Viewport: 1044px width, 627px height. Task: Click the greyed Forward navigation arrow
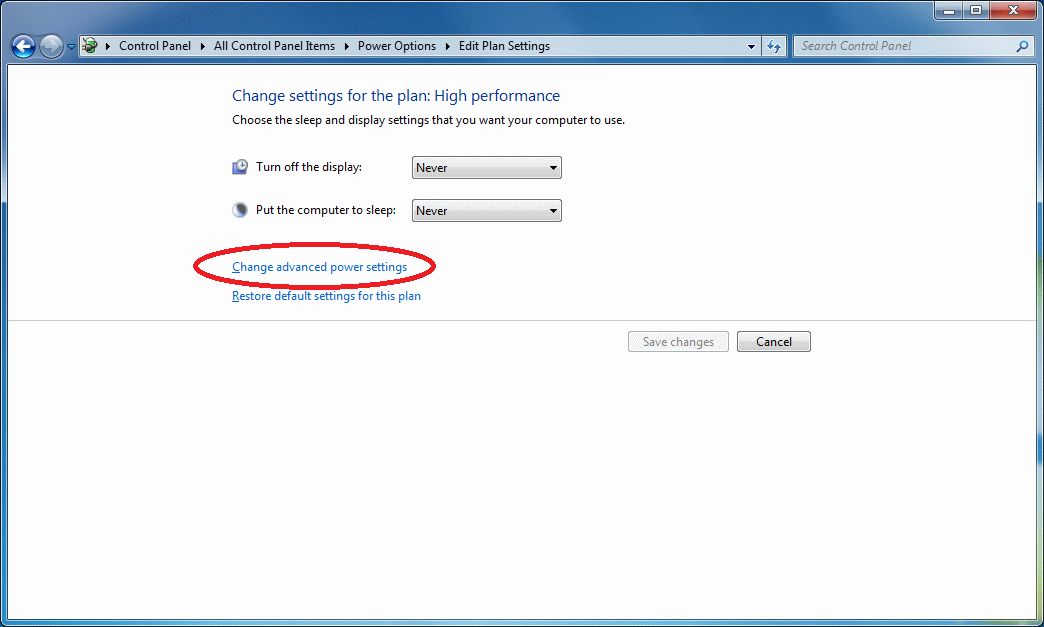pyautogui.click(x=51, y=47)
